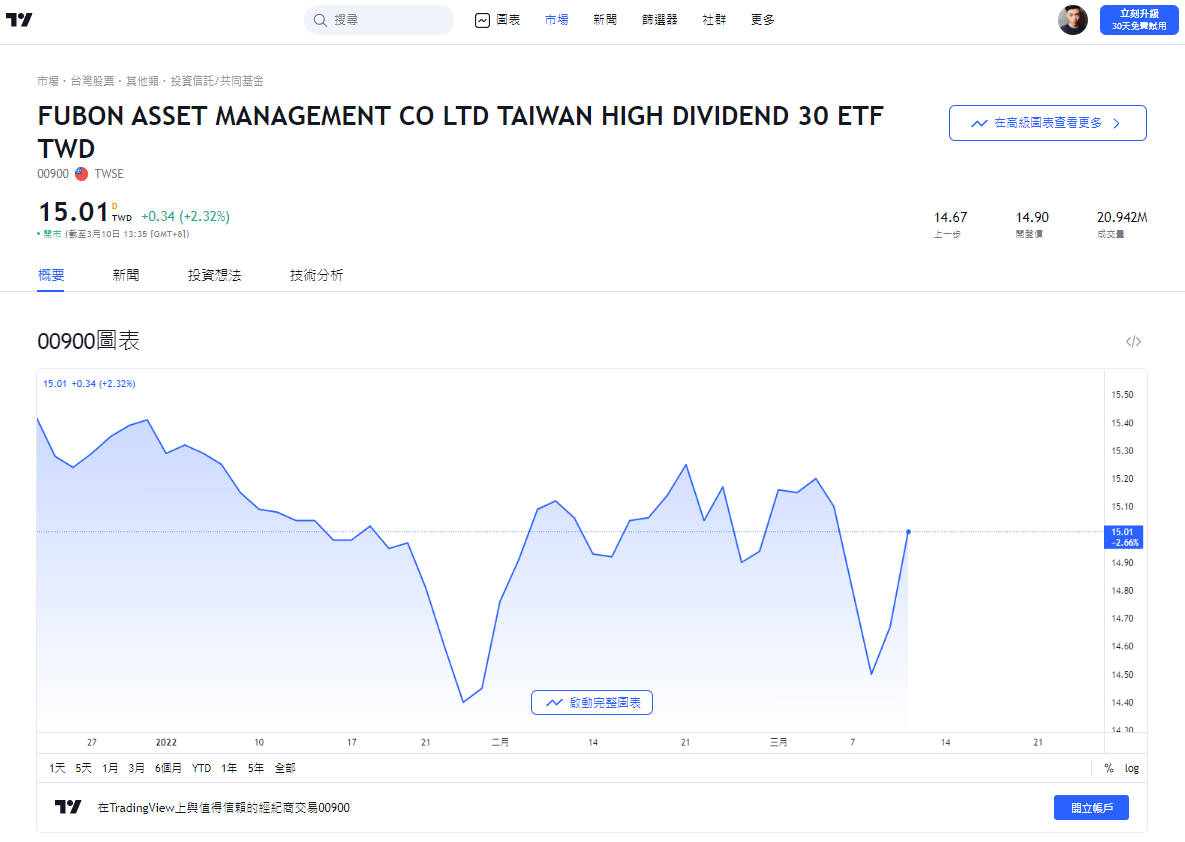Go to 市場 breadcrumb link
The width and height of the screenshot is (1185, 842).
[48, 81]
